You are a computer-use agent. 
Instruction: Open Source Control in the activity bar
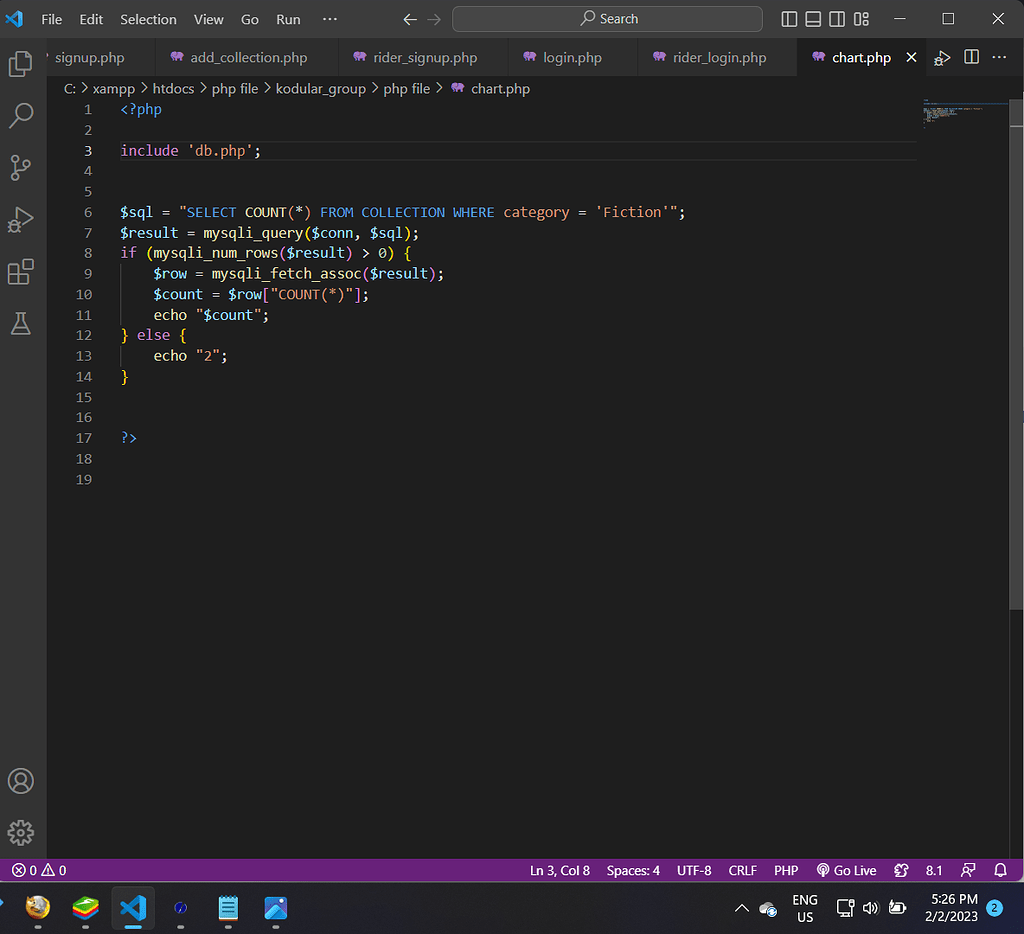21,168
